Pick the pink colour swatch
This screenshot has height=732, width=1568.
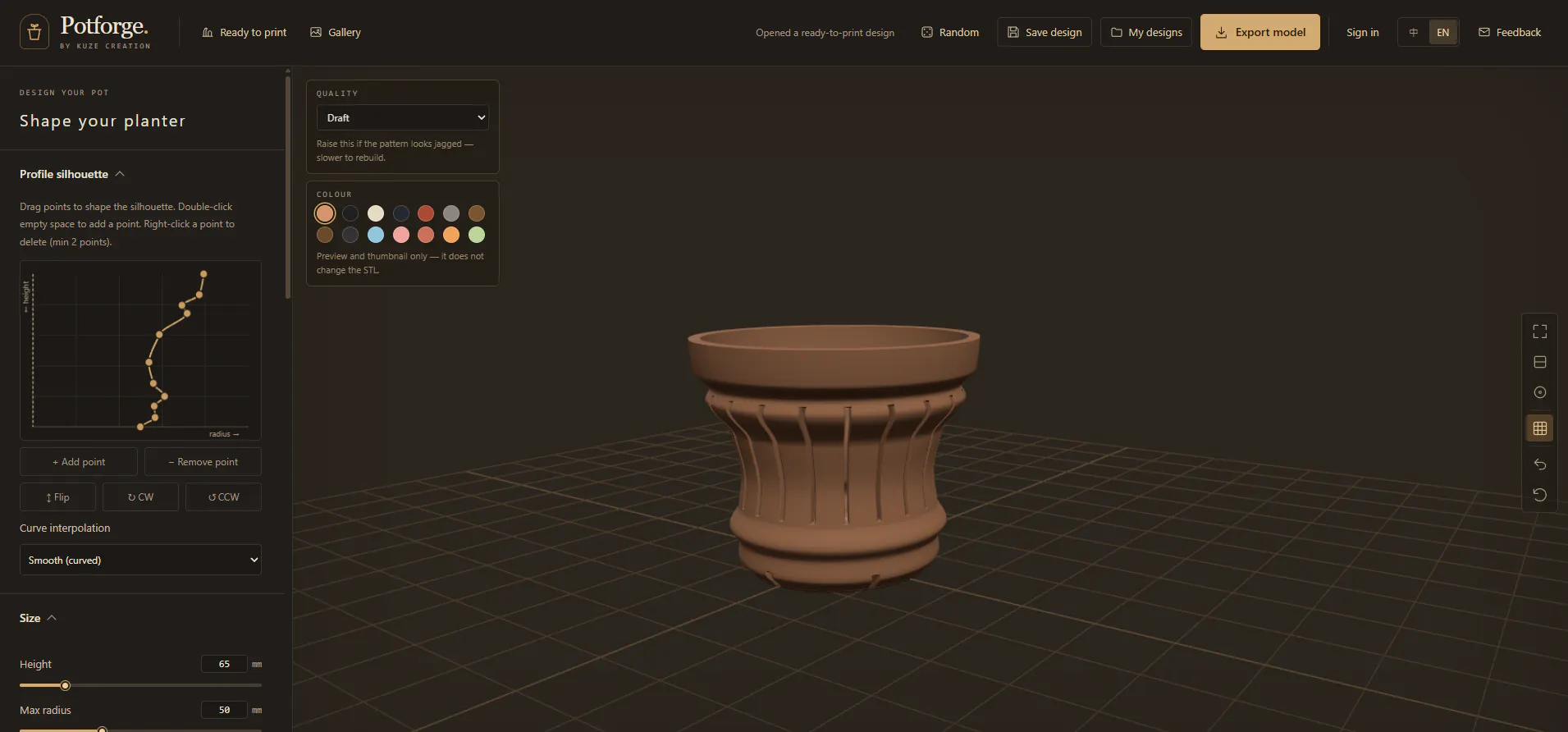[401, 235]
